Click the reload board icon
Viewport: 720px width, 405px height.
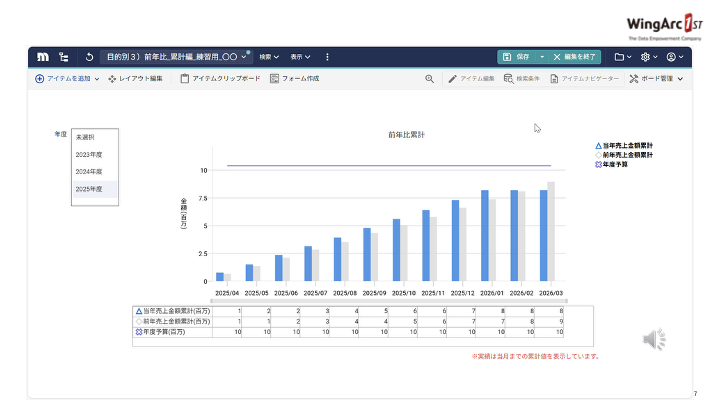coord(90,57)
